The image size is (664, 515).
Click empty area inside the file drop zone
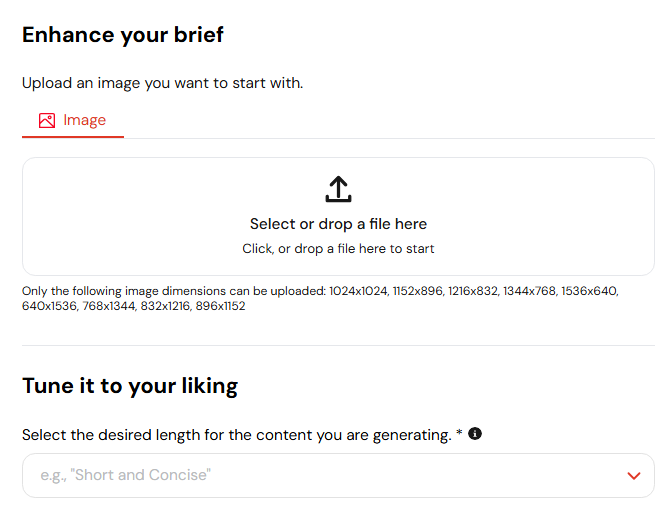(x=127, y=216)
